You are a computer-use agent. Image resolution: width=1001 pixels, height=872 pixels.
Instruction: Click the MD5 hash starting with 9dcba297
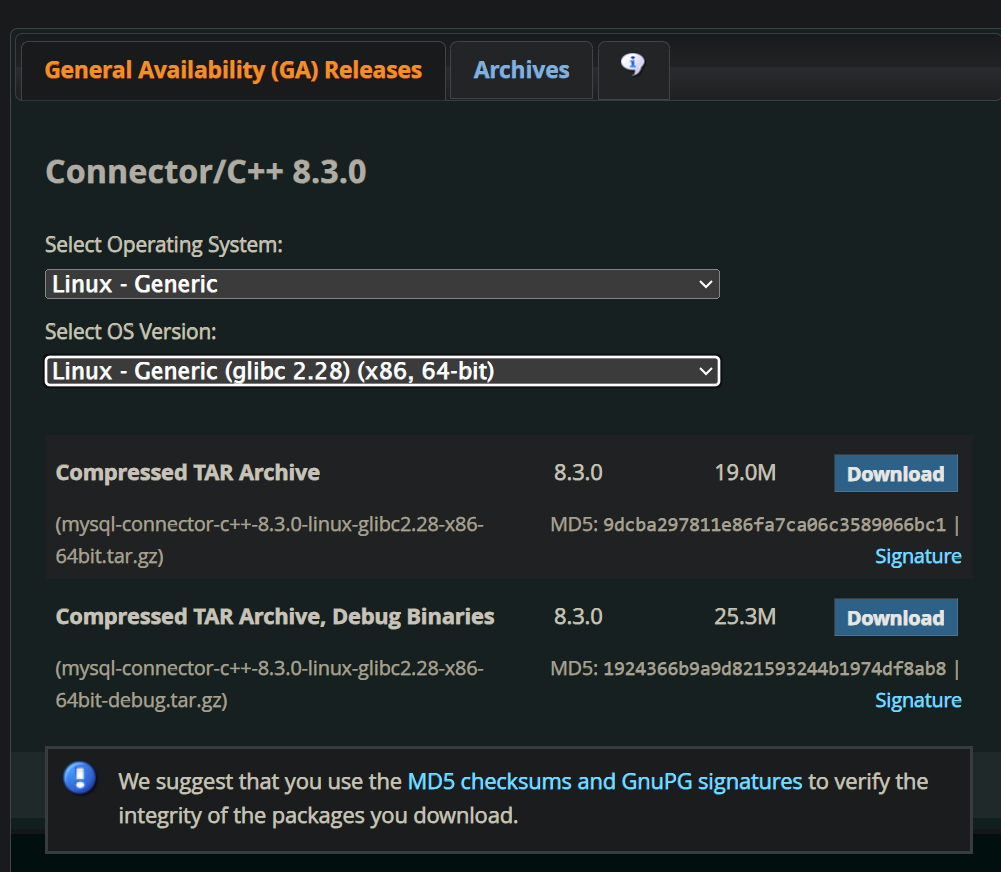coord(774,525)
